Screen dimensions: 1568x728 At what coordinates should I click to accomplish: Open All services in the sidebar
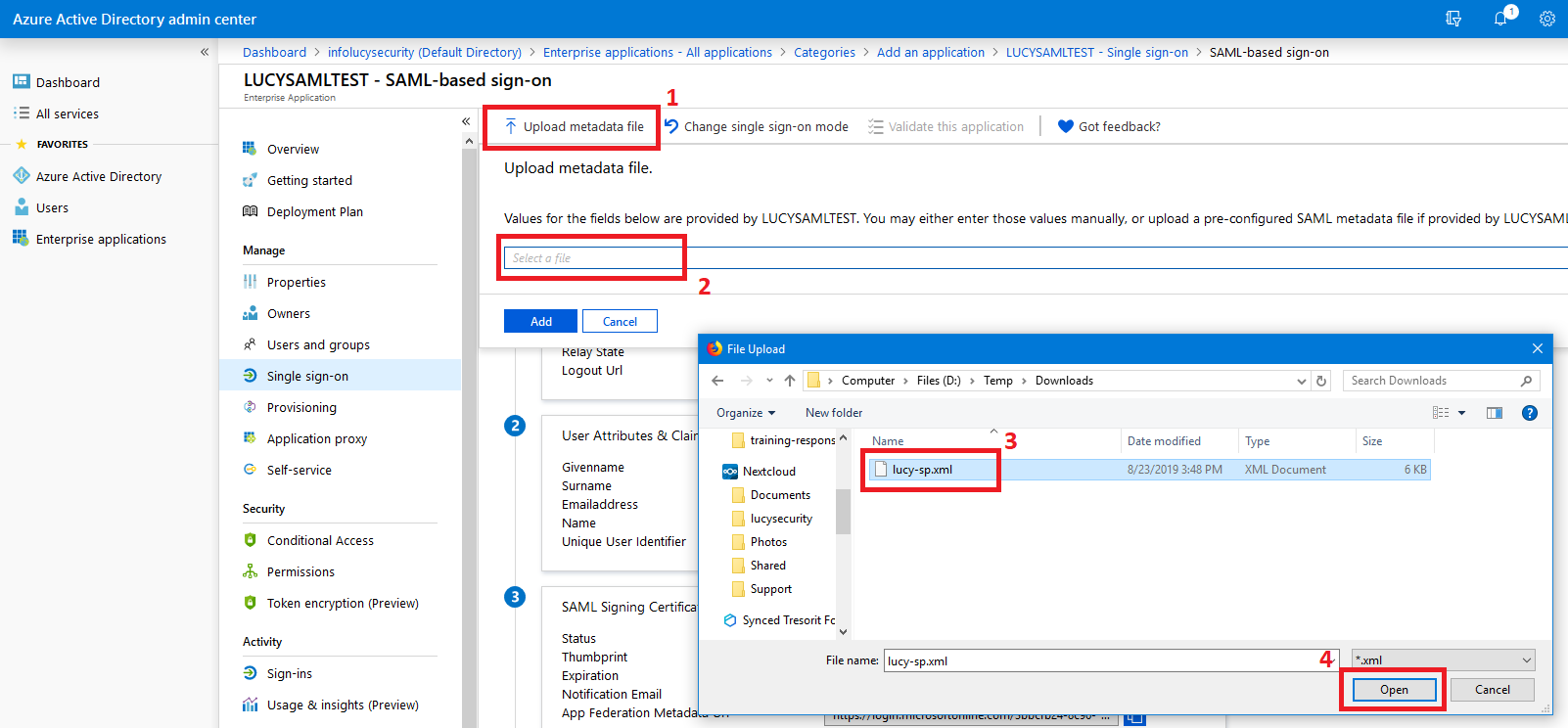click(67, 114)
